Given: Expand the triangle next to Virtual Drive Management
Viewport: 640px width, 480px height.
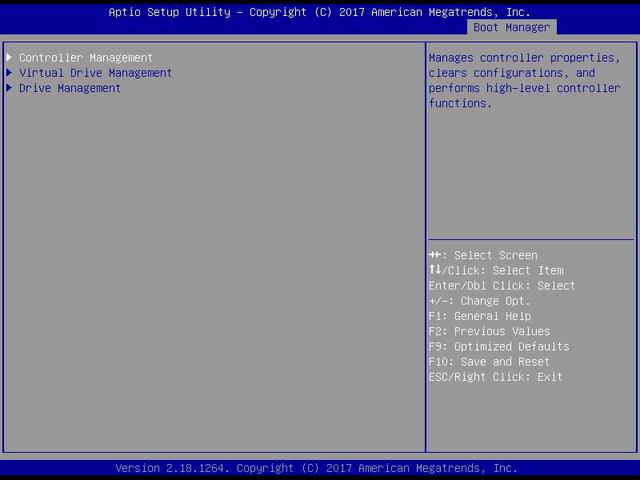Looking at the screenshot, I should [x=9, y=73].
